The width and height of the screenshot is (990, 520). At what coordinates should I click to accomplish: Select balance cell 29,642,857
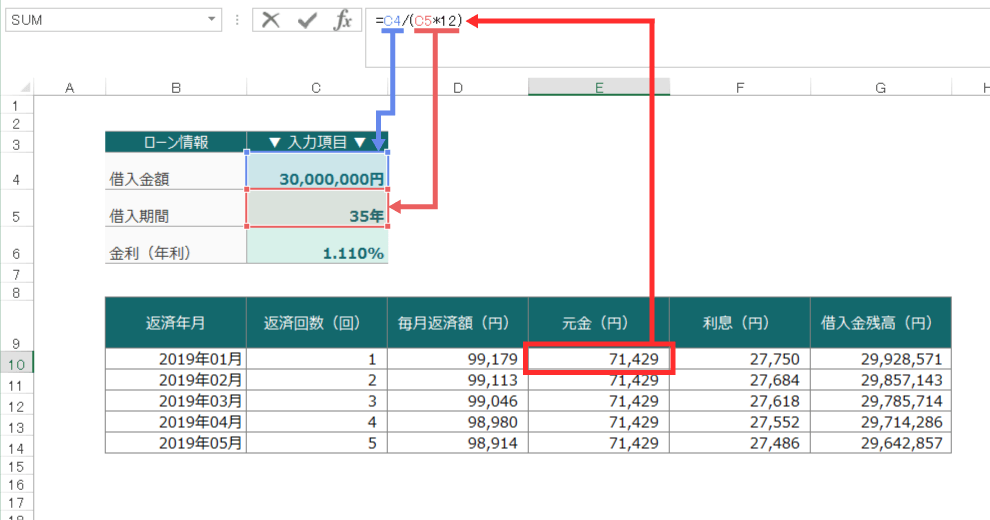point(881,442)
